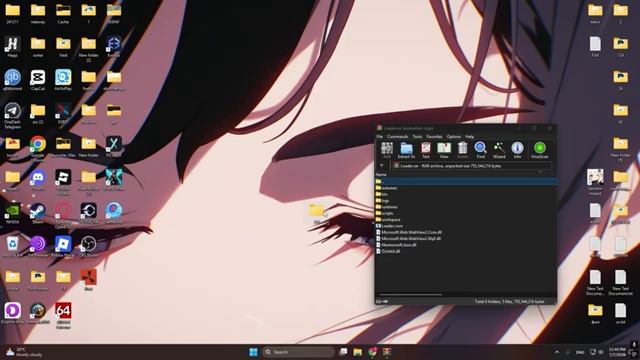The height and width of the screenshot is (360, 640).
Task: Open the Favorites menu in WinRAR
Action: tap(434, 137)
